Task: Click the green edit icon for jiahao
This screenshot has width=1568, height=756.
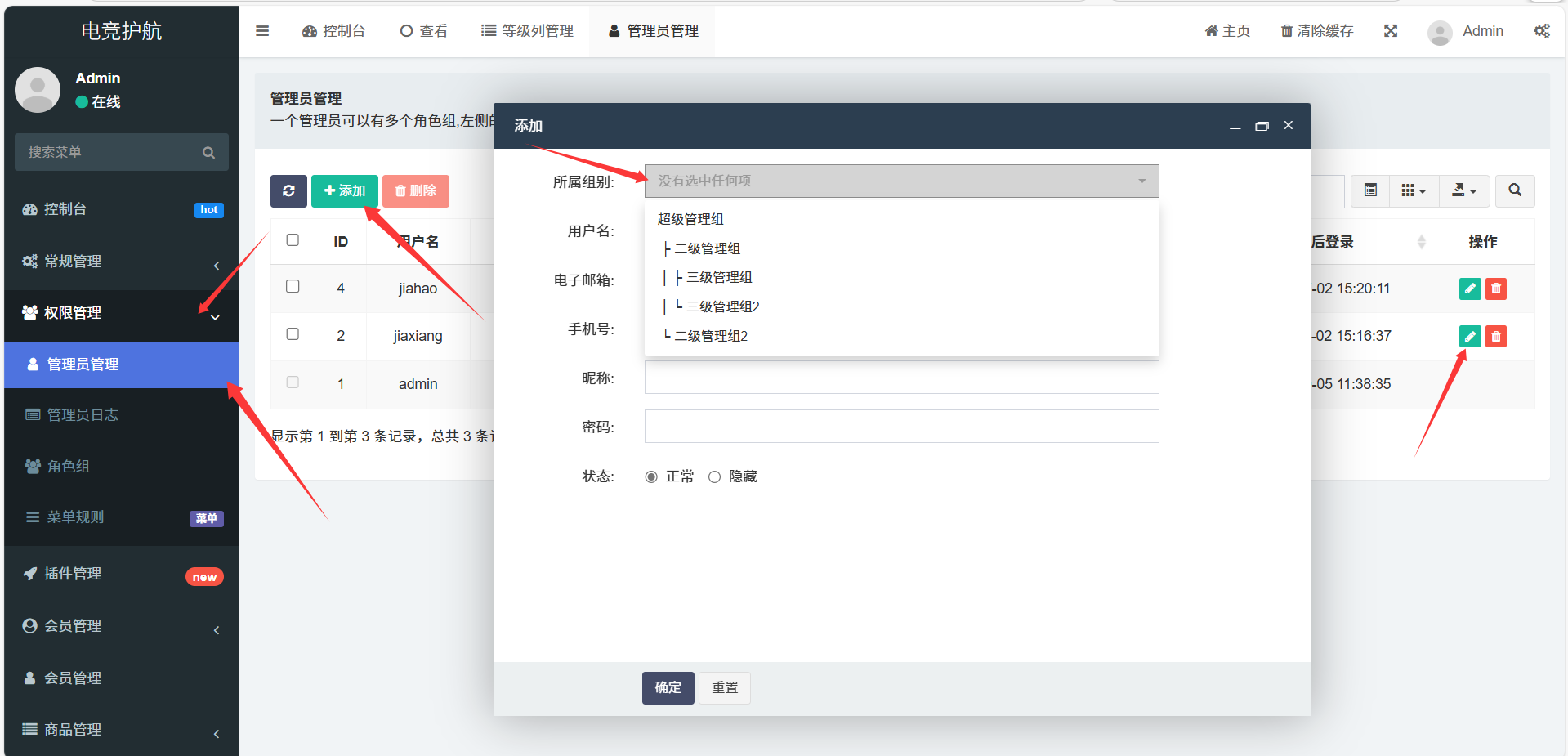Action: 1469,289
